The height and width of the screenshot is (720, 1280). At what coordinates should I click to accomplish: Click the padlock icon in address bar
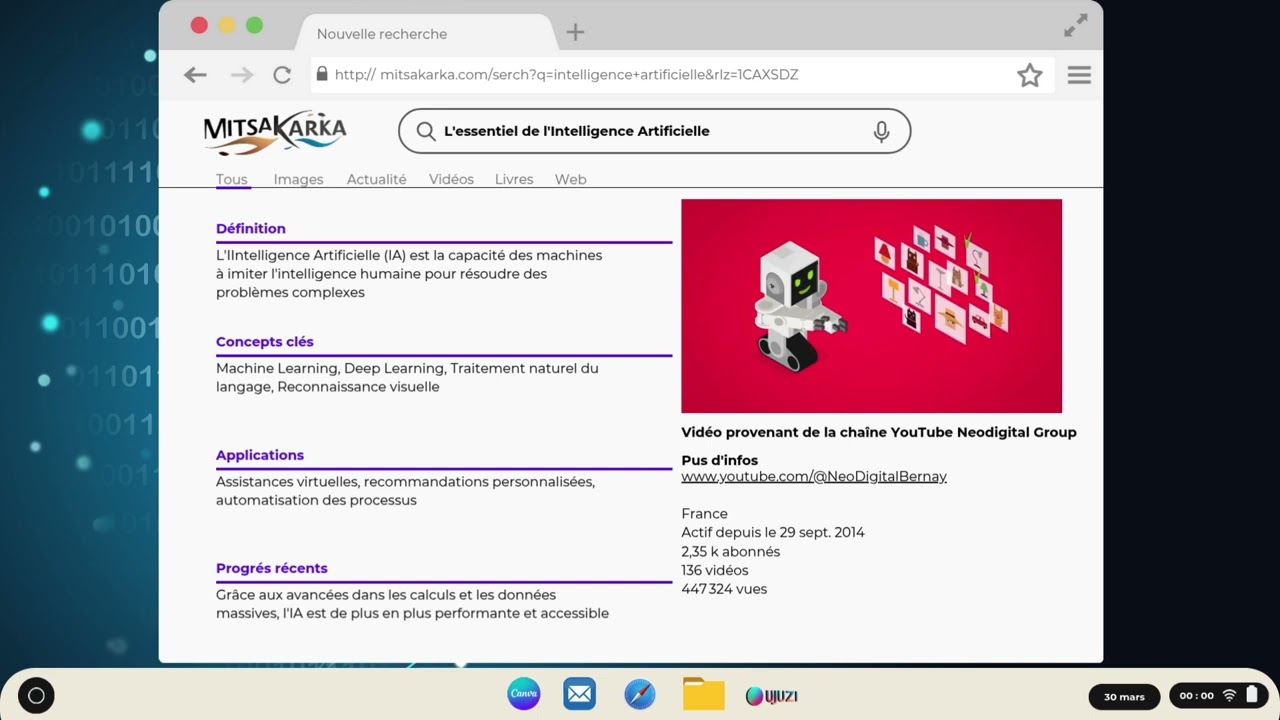(x=322, y=74)
